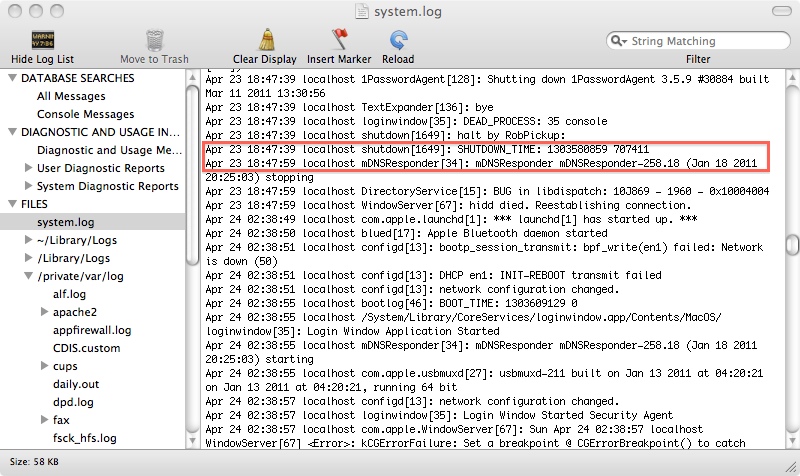800x476 pixels.
Task: Select All Messages in sidebar
Action: (71, 96)
